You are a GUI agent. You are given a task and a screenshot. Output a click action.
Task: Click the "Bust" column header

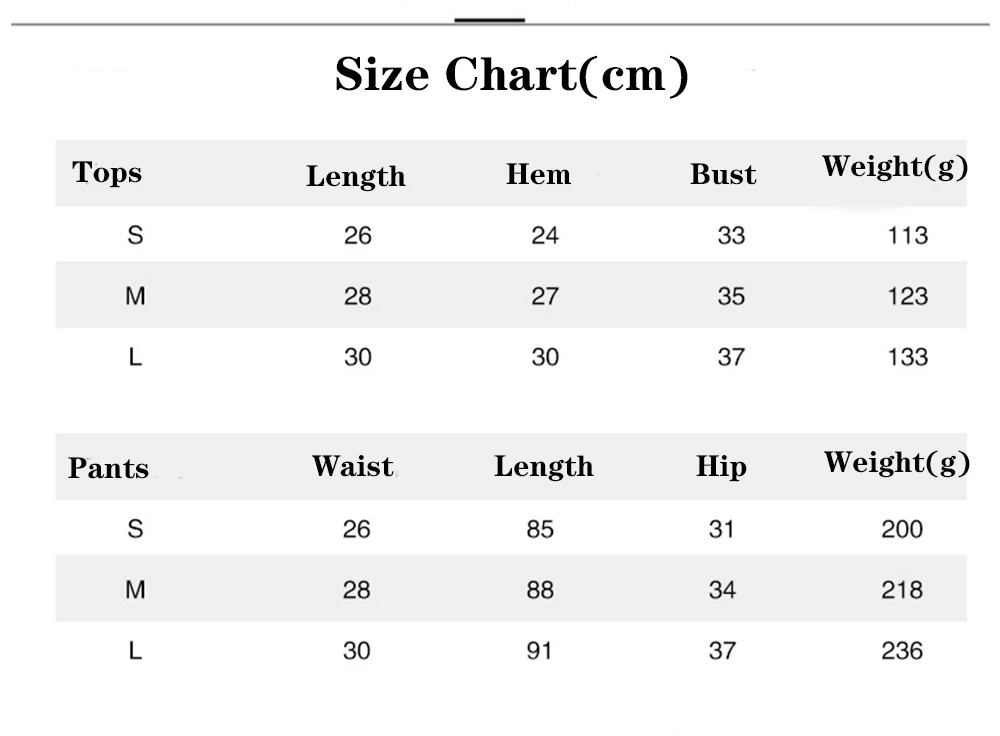coord(723,175)
